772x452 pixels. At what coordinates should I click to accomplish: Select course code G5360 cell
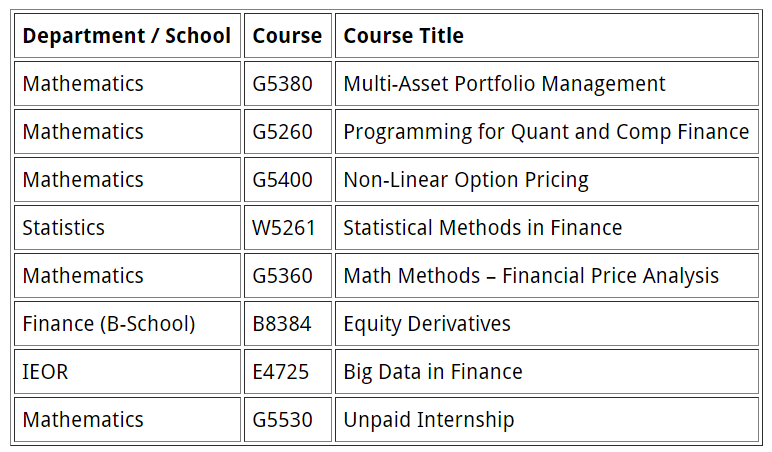click(283, 276)
